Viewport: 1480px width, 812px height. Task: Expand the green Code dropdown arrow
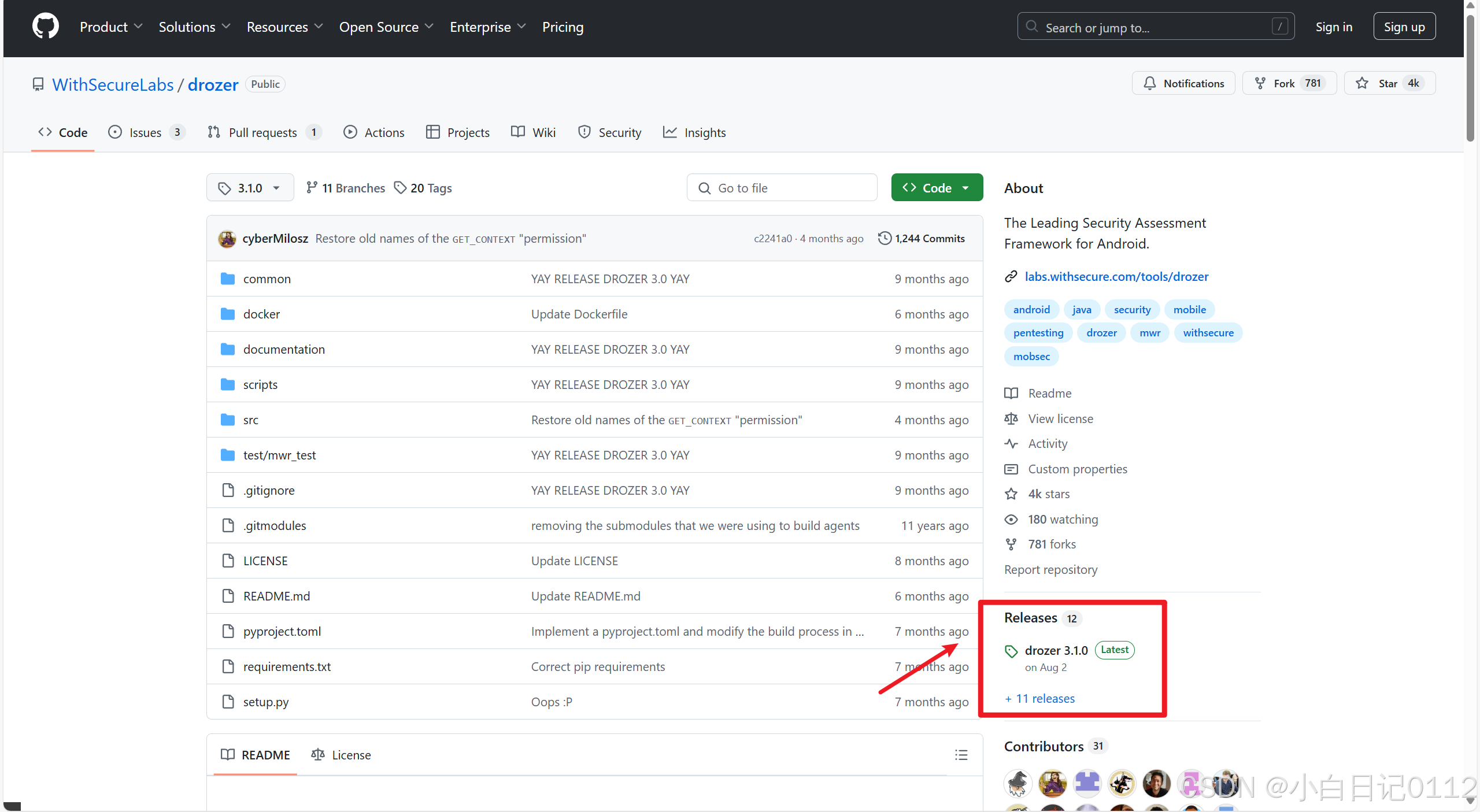pyautogui.click(x=966, y=187)
